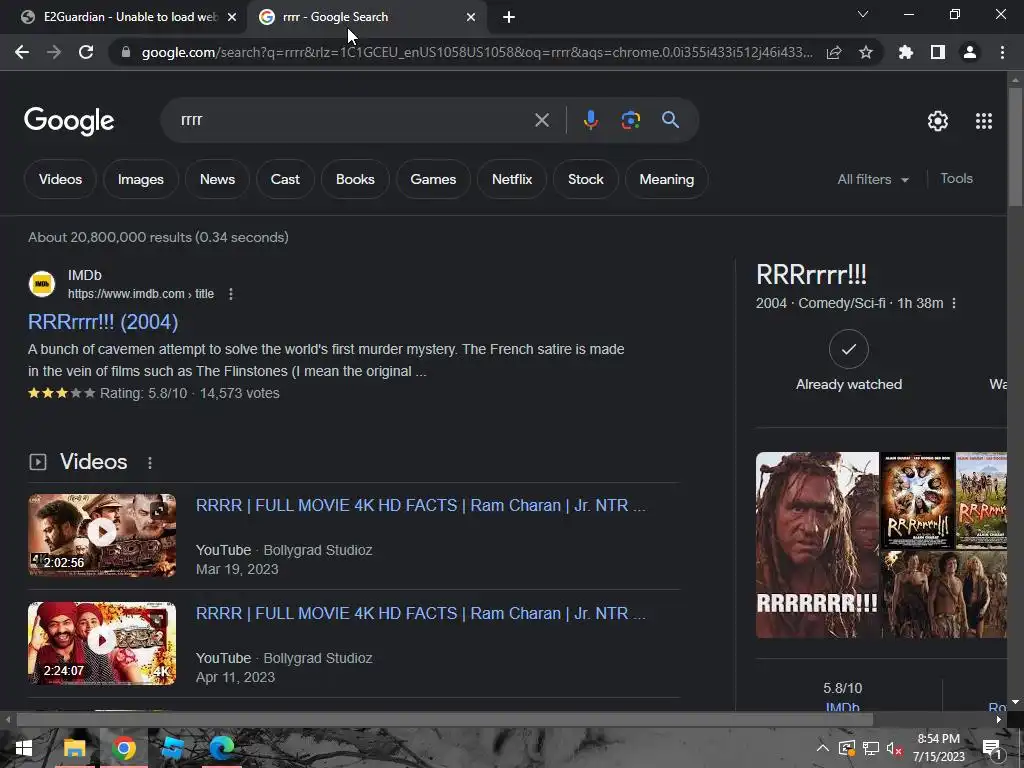
Task: Open large caveman movie still image
Action: (x=817, y=545)
